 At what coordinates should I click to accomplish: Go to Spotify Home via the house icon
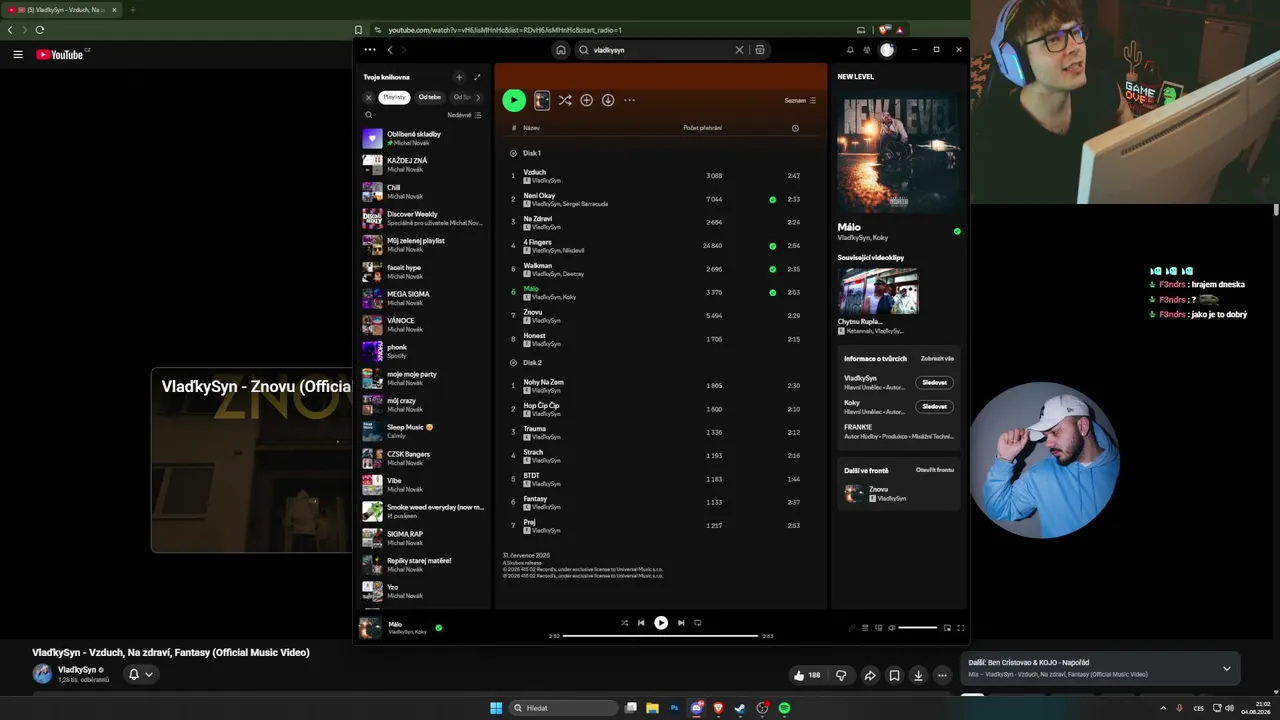561,50
